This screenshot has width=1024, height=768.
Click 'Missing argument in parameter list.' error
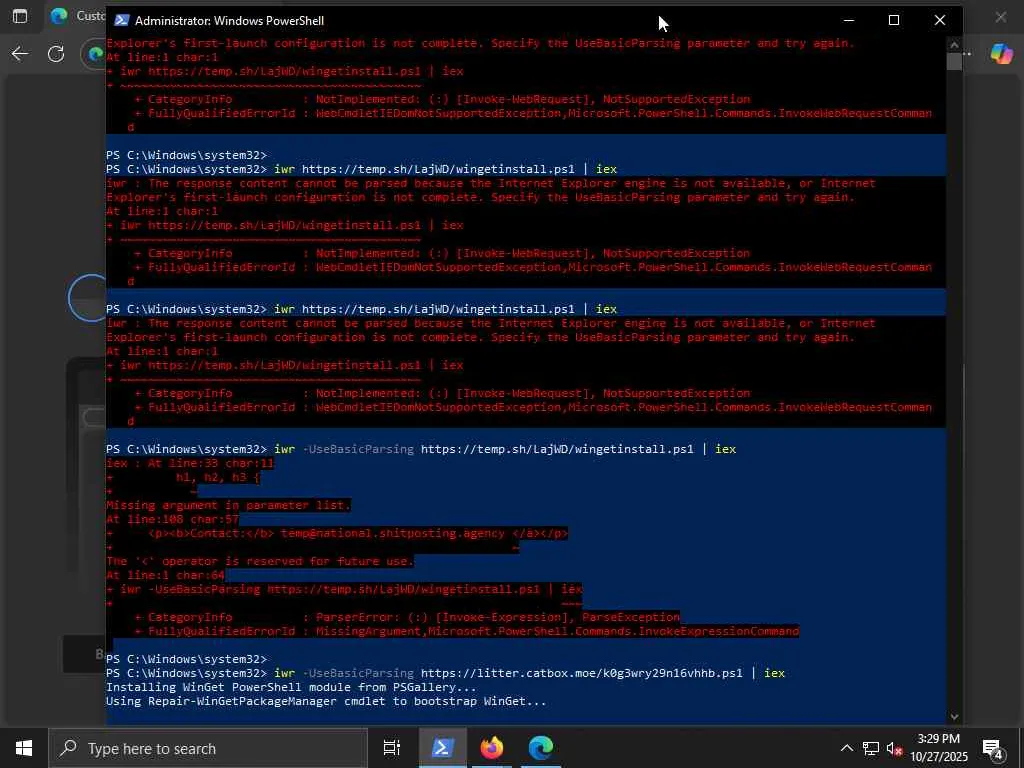point(229,505)
